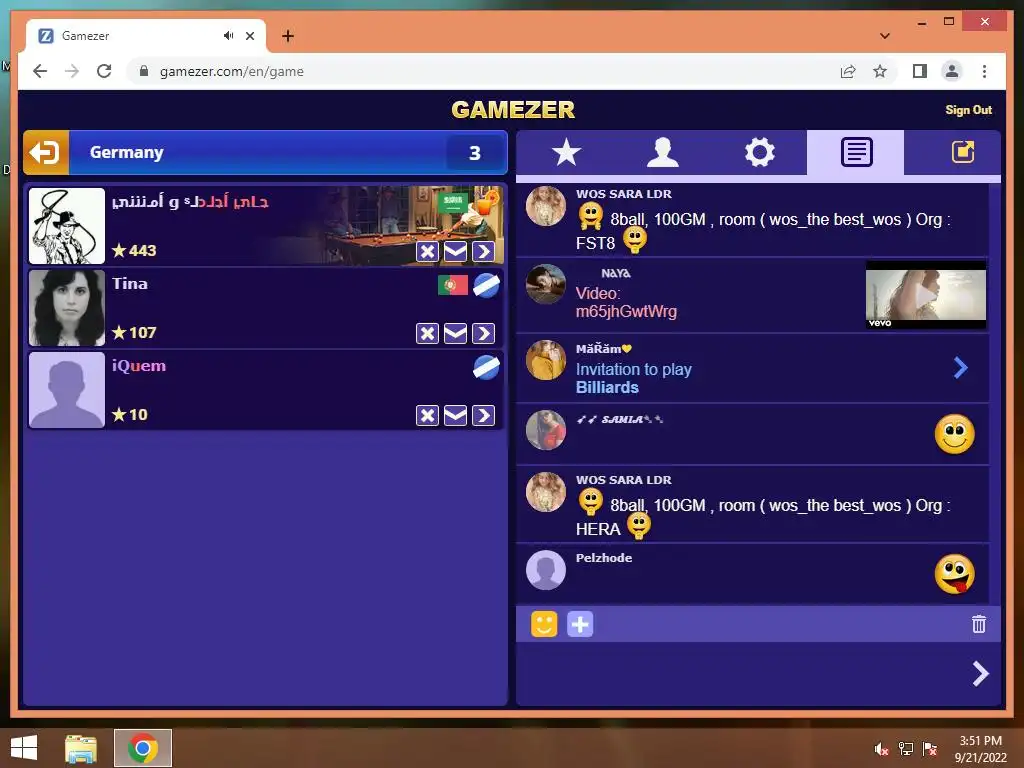Open WOS SARA LDR avatar on FST8 message
The width and height of the screenshot is (1024, 768).
[x=546, y=206]
